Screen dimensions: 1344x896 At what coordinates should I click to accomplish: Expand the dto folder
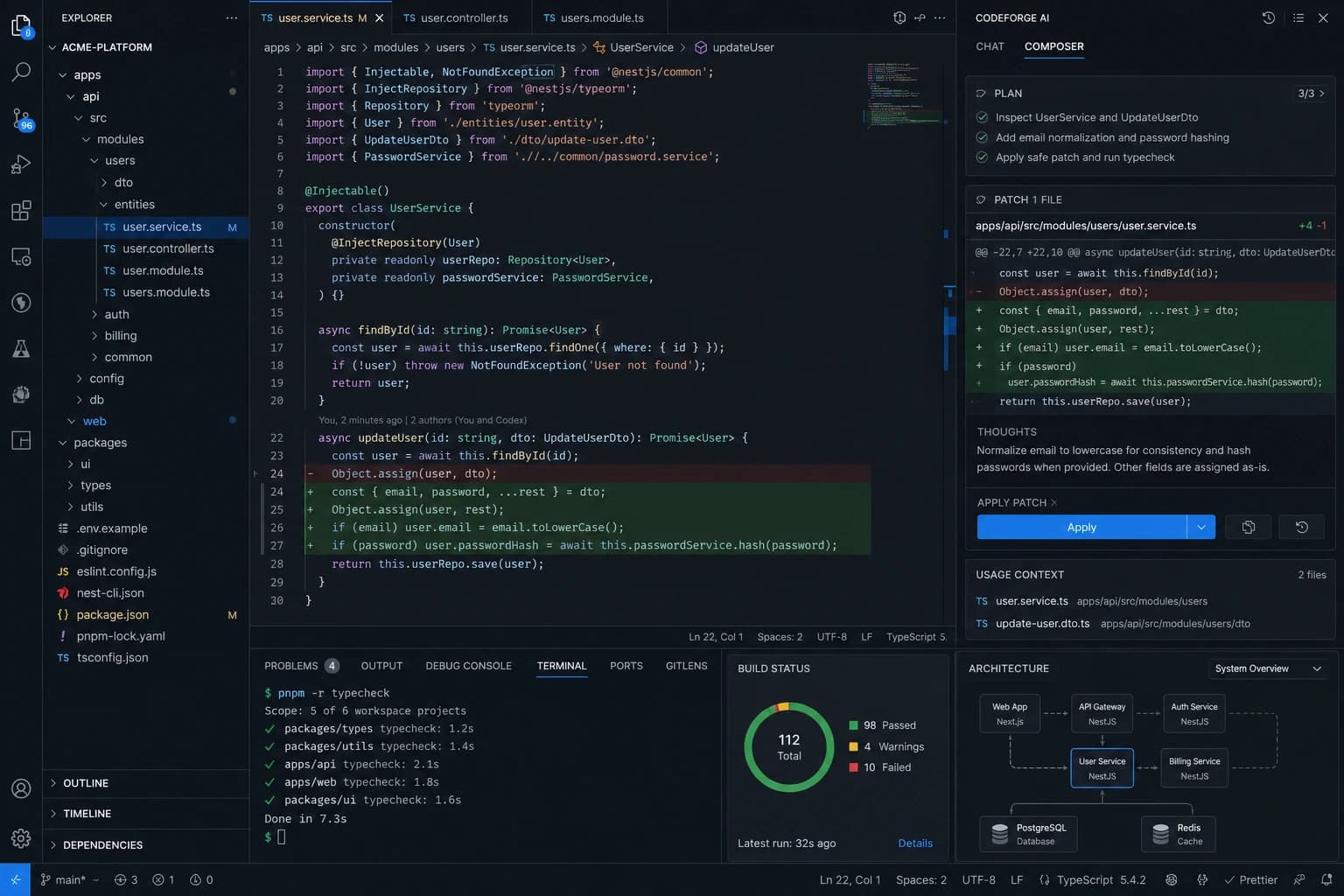[104, 182]
